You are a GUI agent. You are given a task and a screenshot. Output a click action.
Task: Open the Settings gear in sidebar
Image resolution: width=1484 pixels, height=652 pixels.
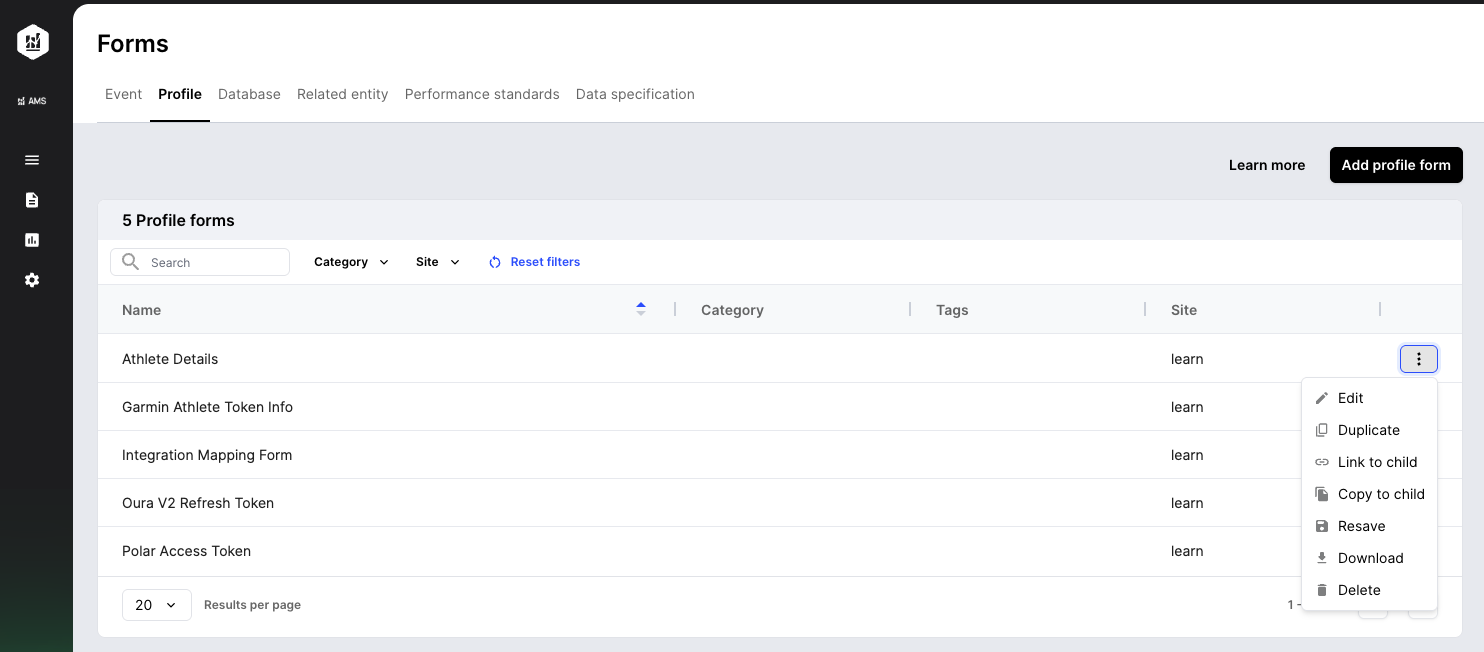click(x=31, y=280)
